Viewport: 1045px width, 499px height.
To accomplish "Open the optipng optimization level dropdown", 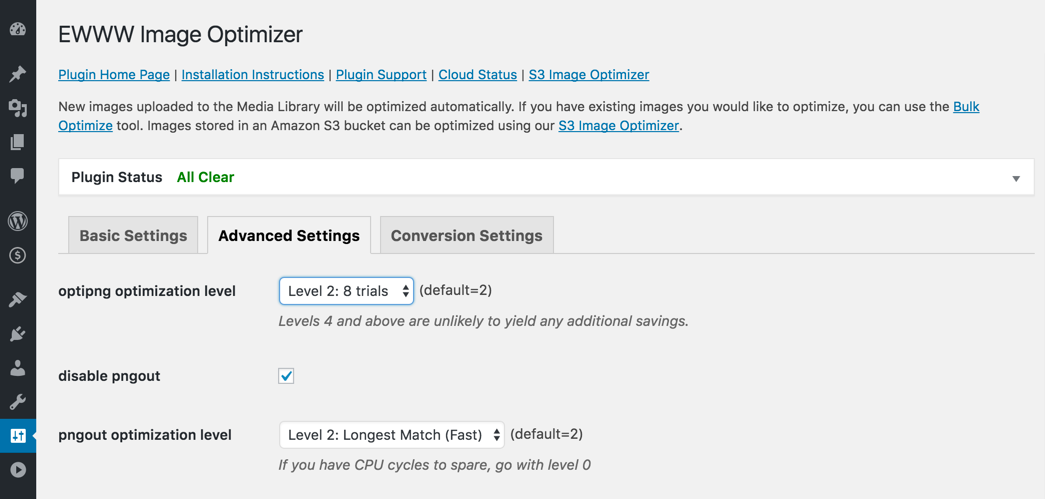I will pyautogui.click(x=346, y=291).
